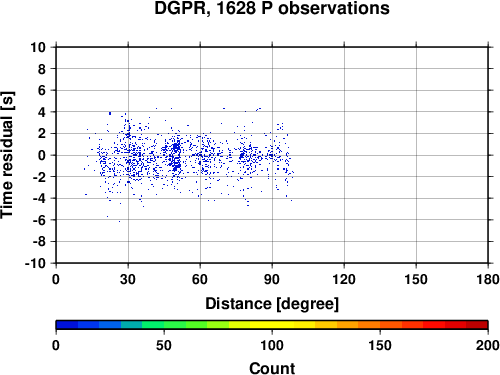The height and width of the screenshot is (375, 500).
Task: Click colorbar tick label '150'
Action: (380, 345)
